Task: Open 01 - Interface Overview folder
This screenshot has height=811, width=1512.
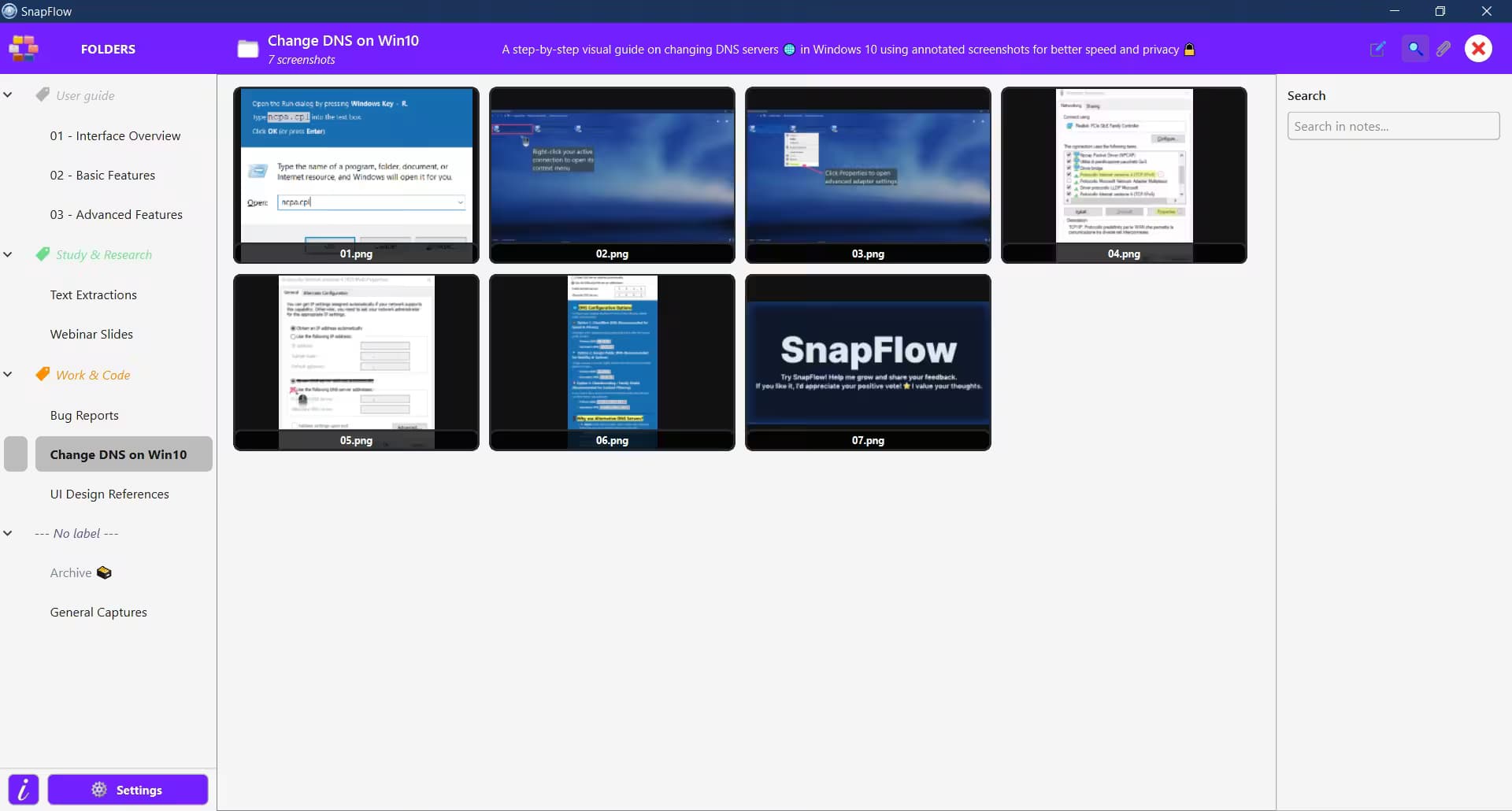Action: [x=116, y=135]
